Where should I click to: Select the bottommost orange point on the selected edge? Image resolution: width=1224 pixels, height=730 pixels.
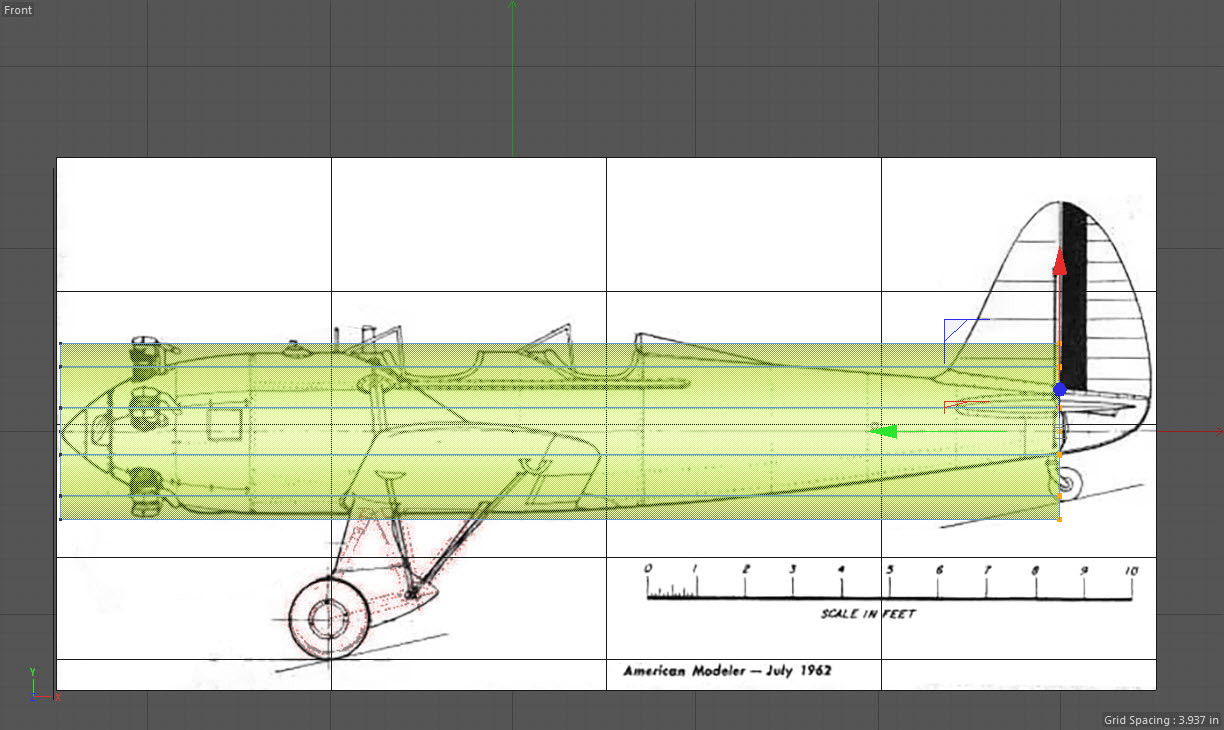(x=1060, y=519)
